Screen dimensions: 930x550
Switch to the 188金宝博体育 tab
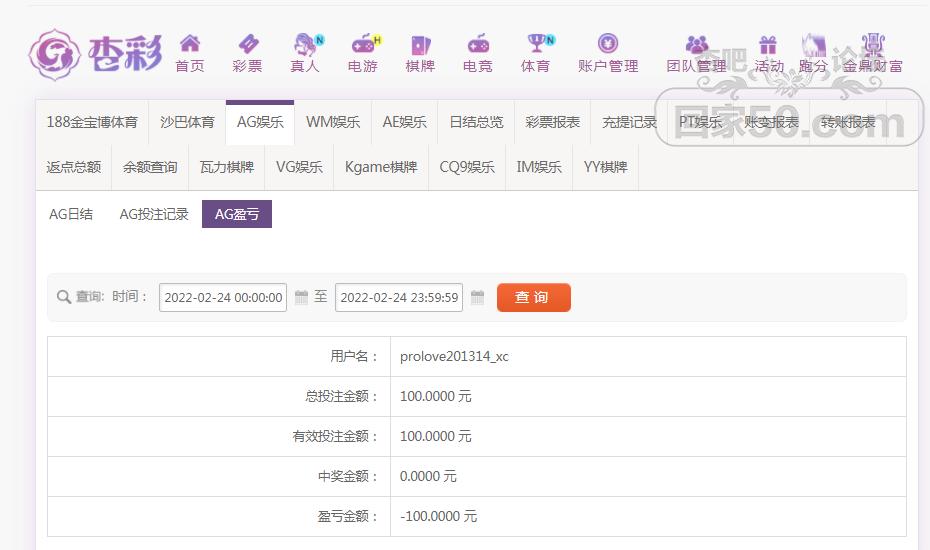[92, 122]
